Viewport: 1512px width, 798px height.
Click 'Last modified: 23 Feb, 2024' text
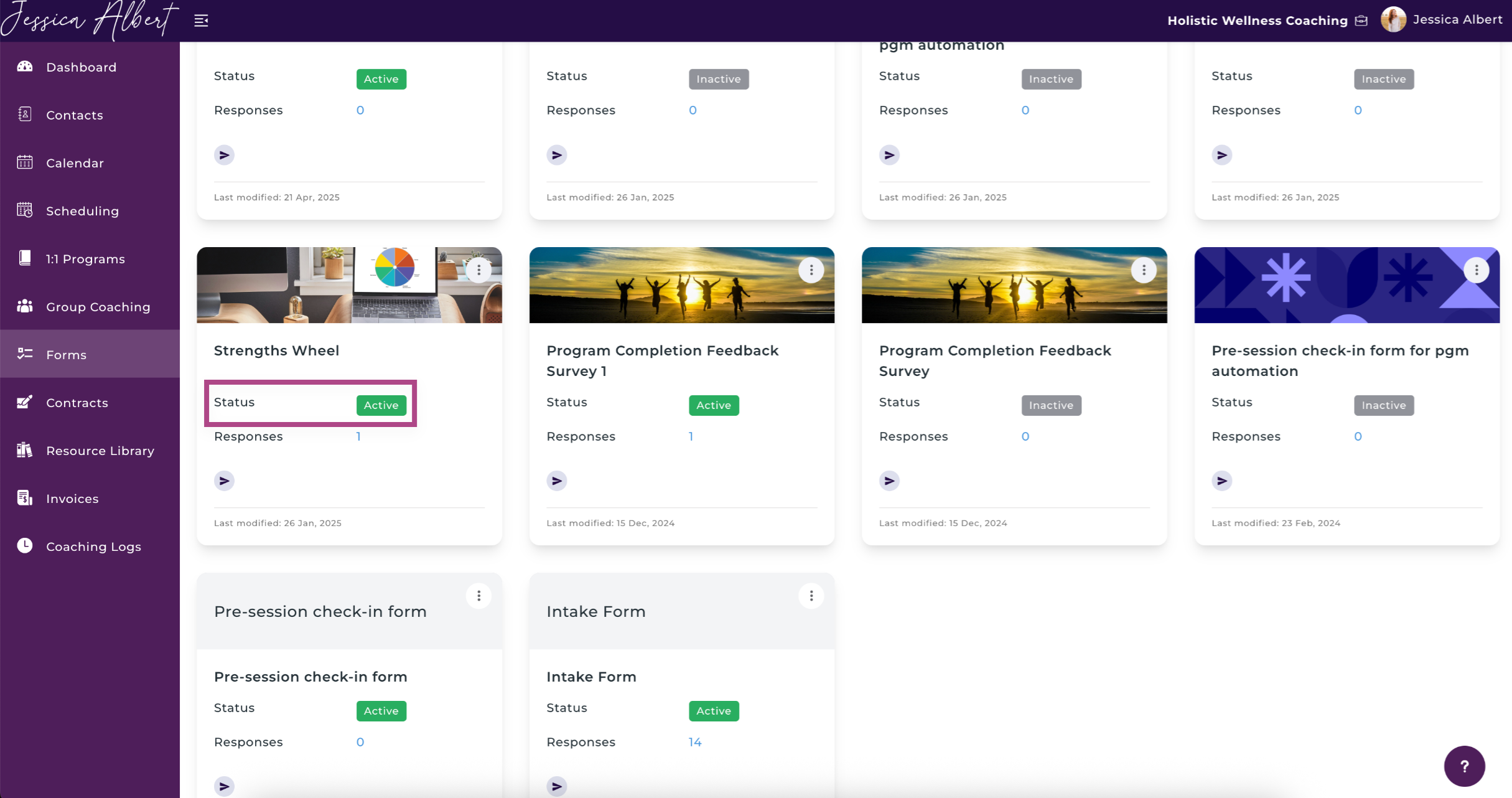[1276, 523]
